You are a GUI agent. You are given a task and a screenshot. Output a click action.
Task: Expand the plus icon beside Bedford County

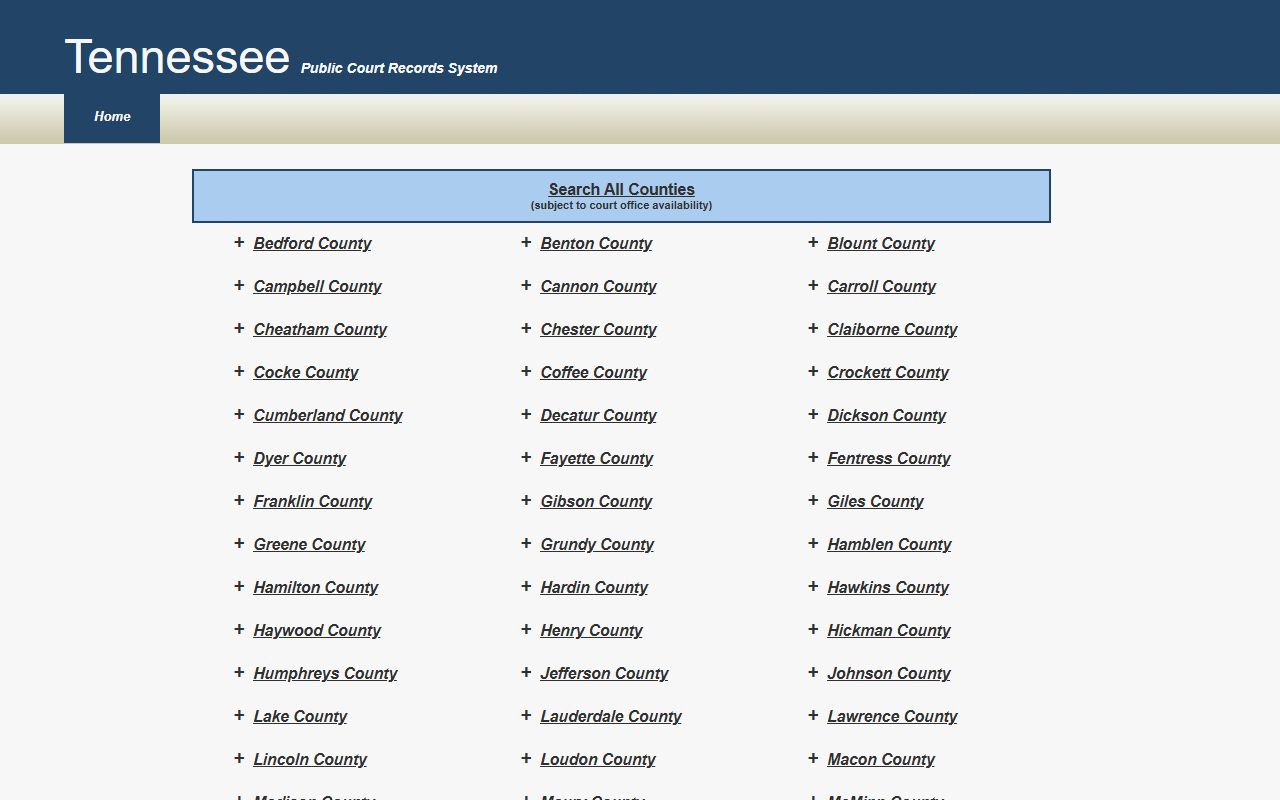pyautogui.click(x=239, y=243)
